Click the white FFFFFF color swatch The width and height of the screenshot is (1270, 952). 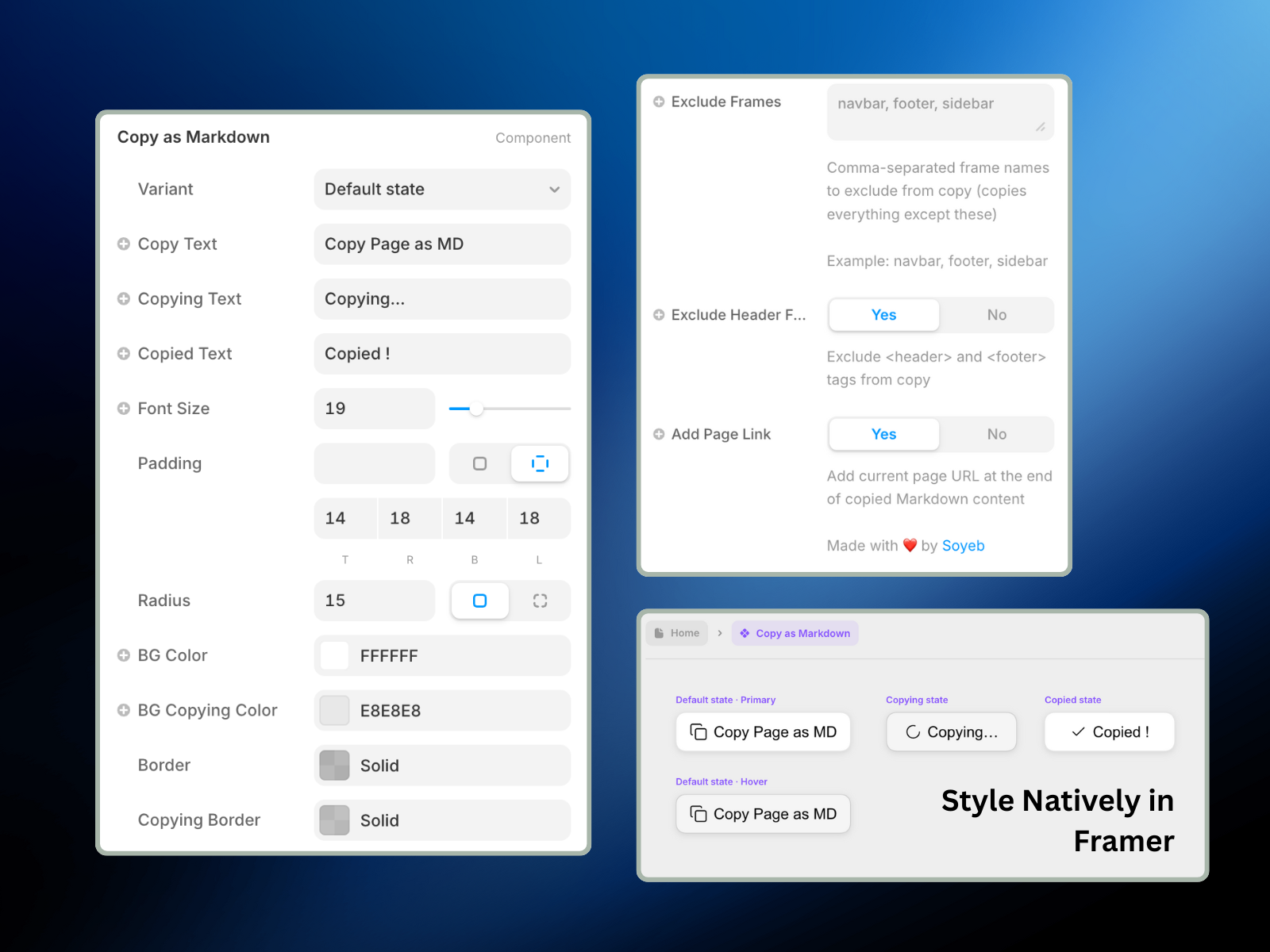334,655
